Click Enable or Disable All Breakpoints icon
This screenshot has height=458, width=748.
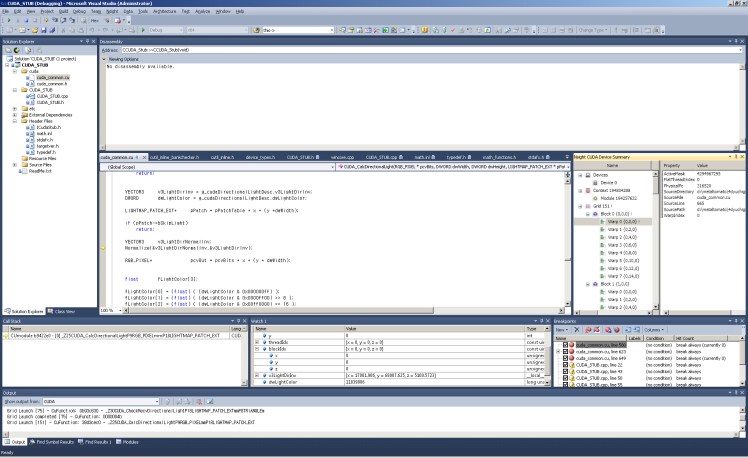tap(596, 330)
